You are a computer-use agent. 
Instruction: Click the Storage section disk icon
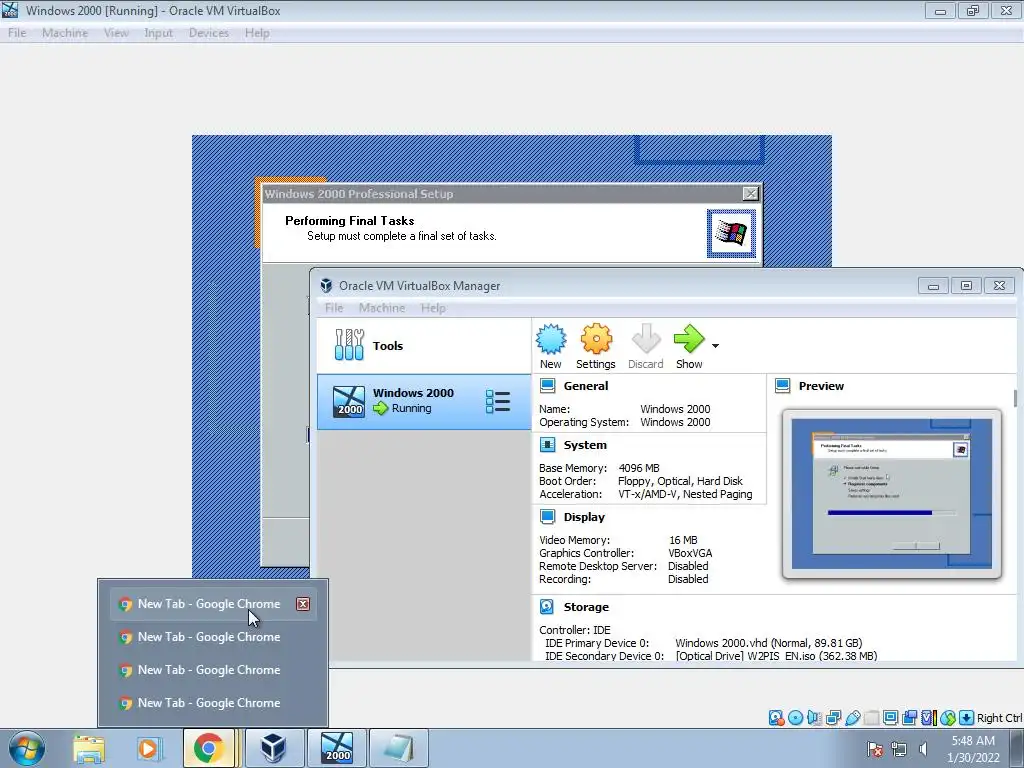547,607
